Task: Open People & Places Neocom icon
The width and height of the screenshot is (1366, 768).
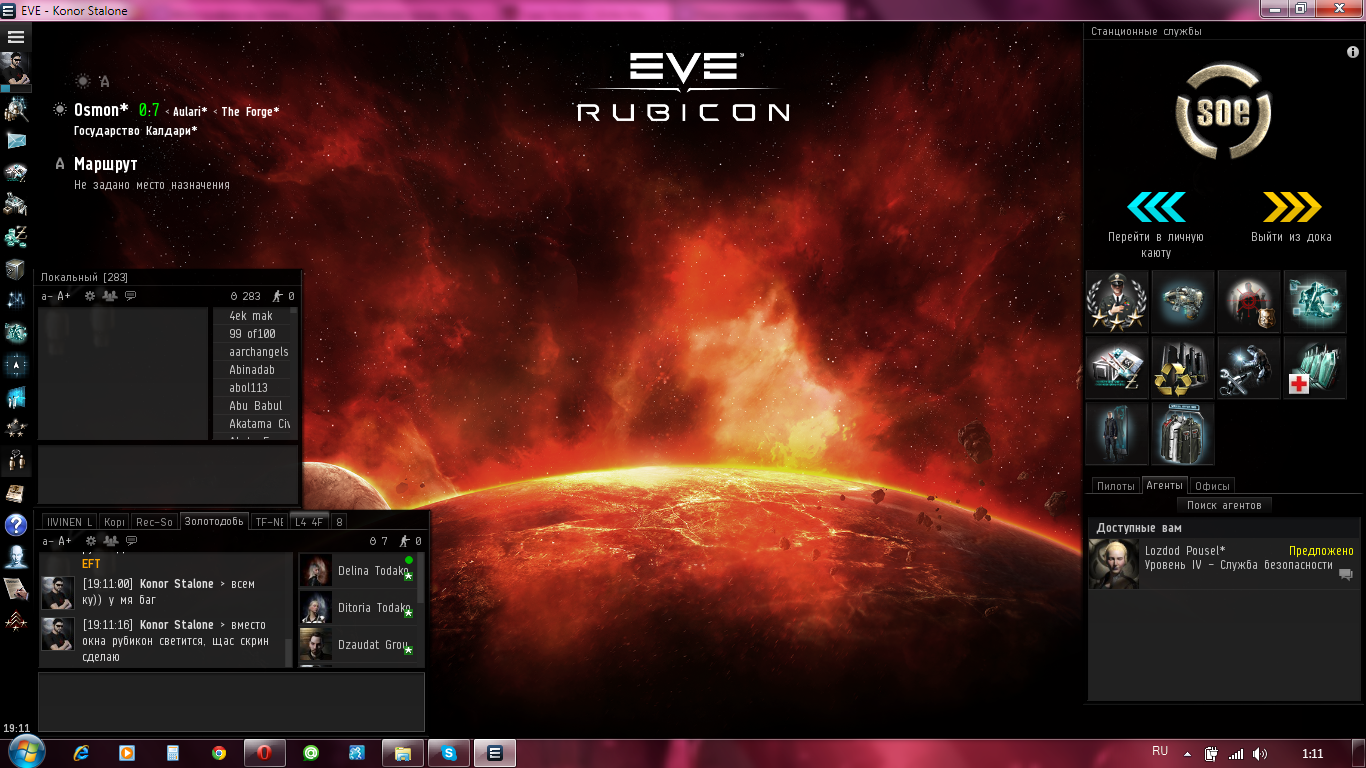Action: (x=16, y=108)
